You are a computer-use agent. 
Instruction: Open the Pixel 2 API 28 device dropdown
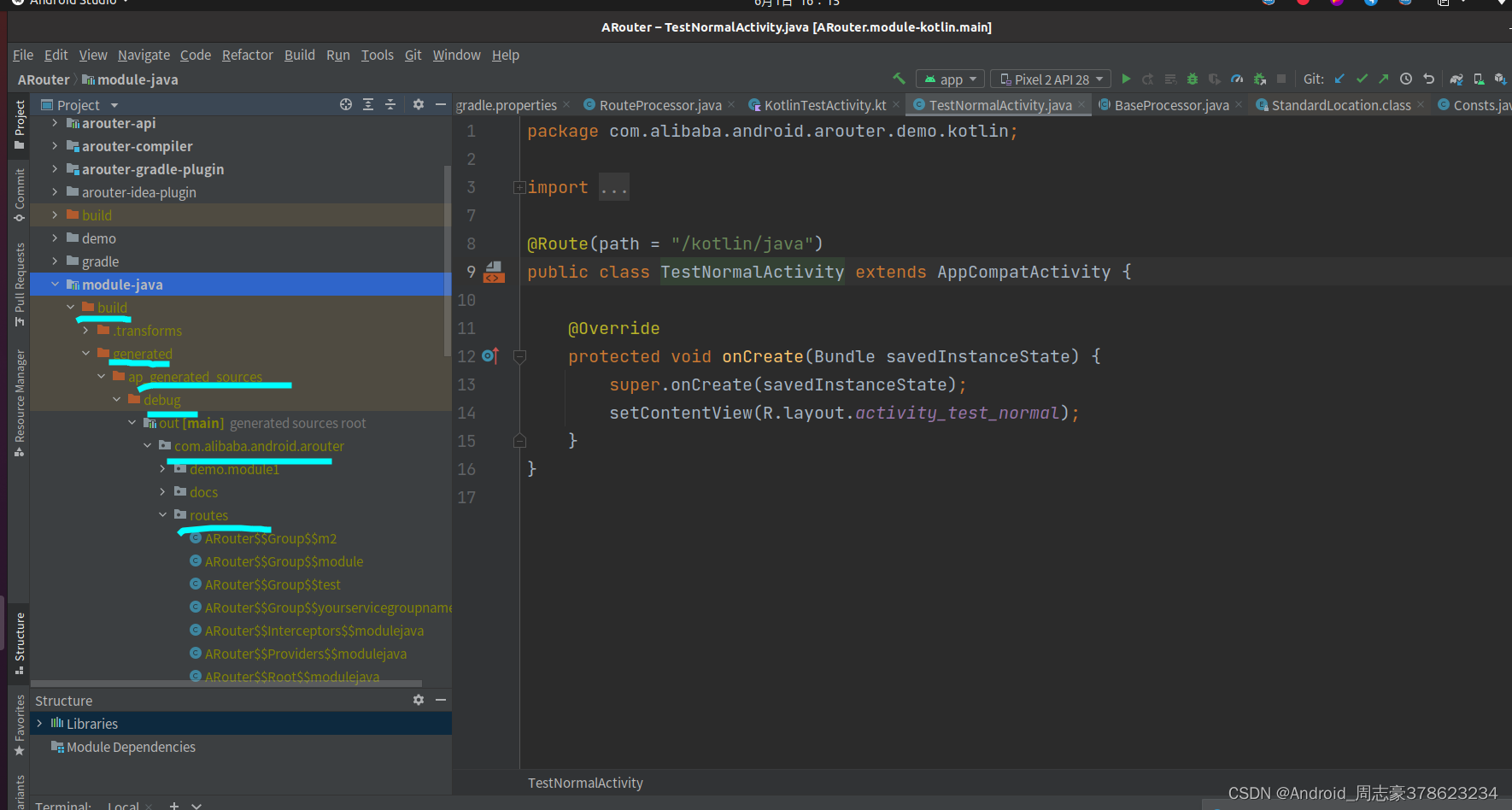(1051, 79)
